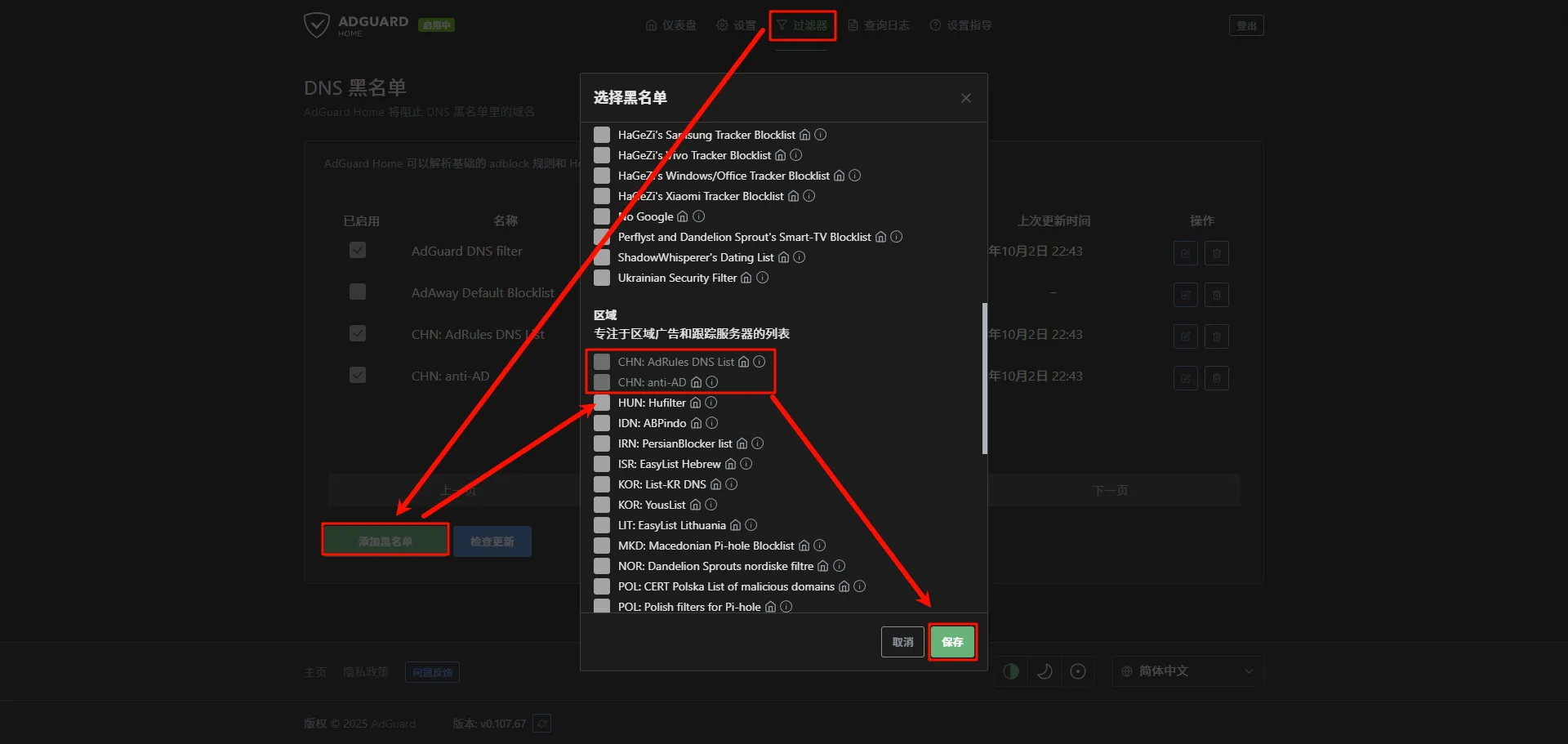The width and height of the screenshot is (1568, 744).
Task: Toggle the AdAway Default Blocklist enabled checkbox
Action: tap(358, 292)
